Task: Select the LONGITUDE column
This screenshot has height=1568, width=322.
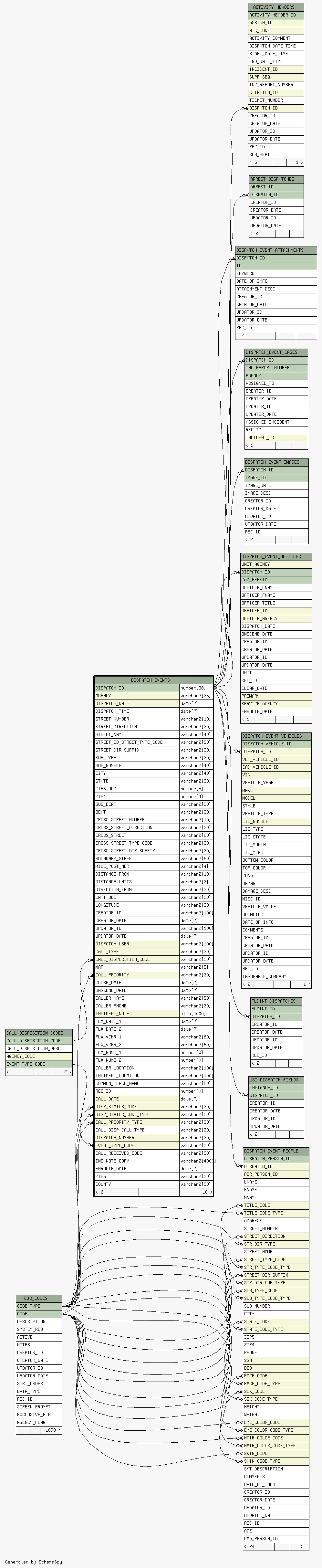Action: pos(153,905)
